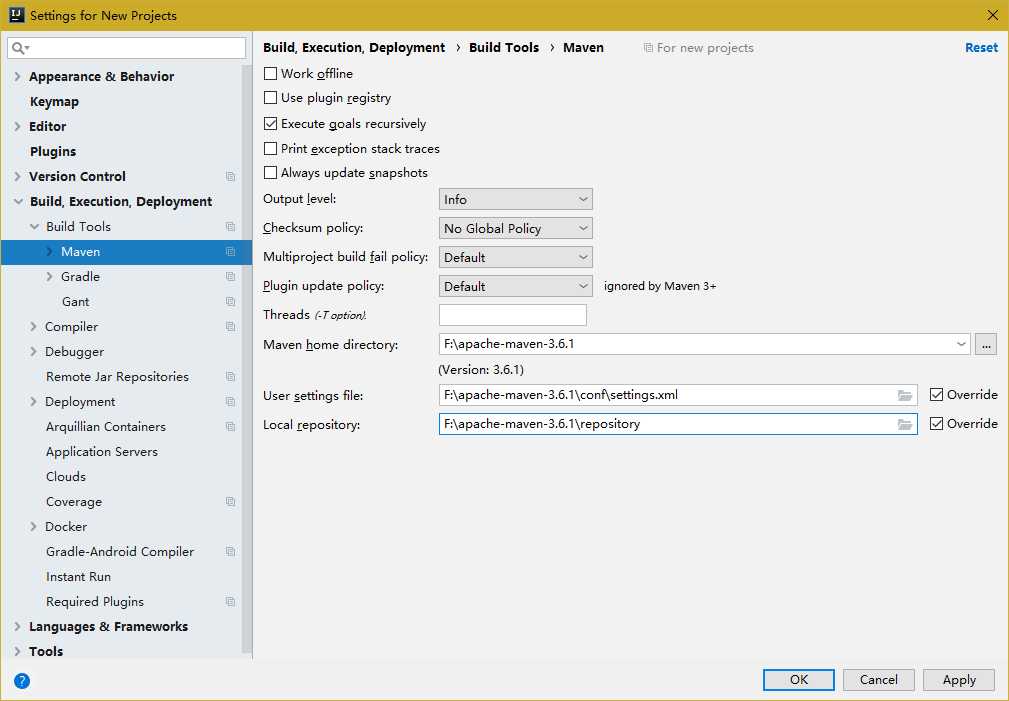Open the Plugin update policy dropdown

coord(515,286)
